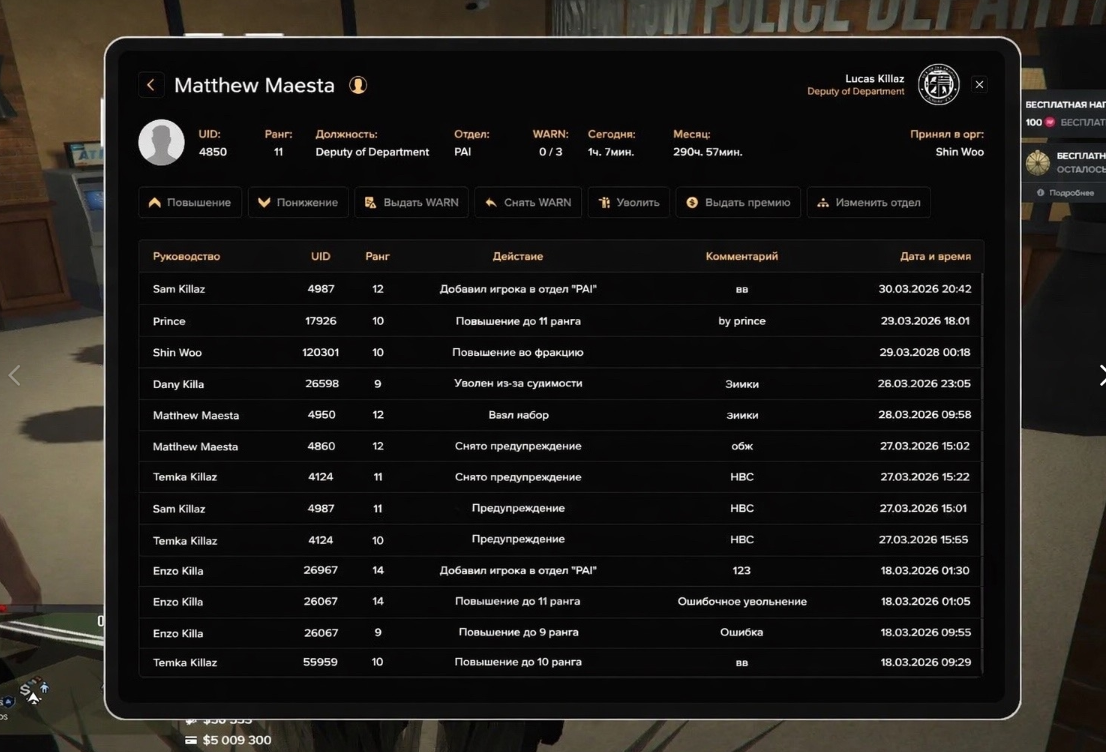Remove warning using Снять WARN
The height and width of the screenshot is (752, 1106).
click(527, 202)
